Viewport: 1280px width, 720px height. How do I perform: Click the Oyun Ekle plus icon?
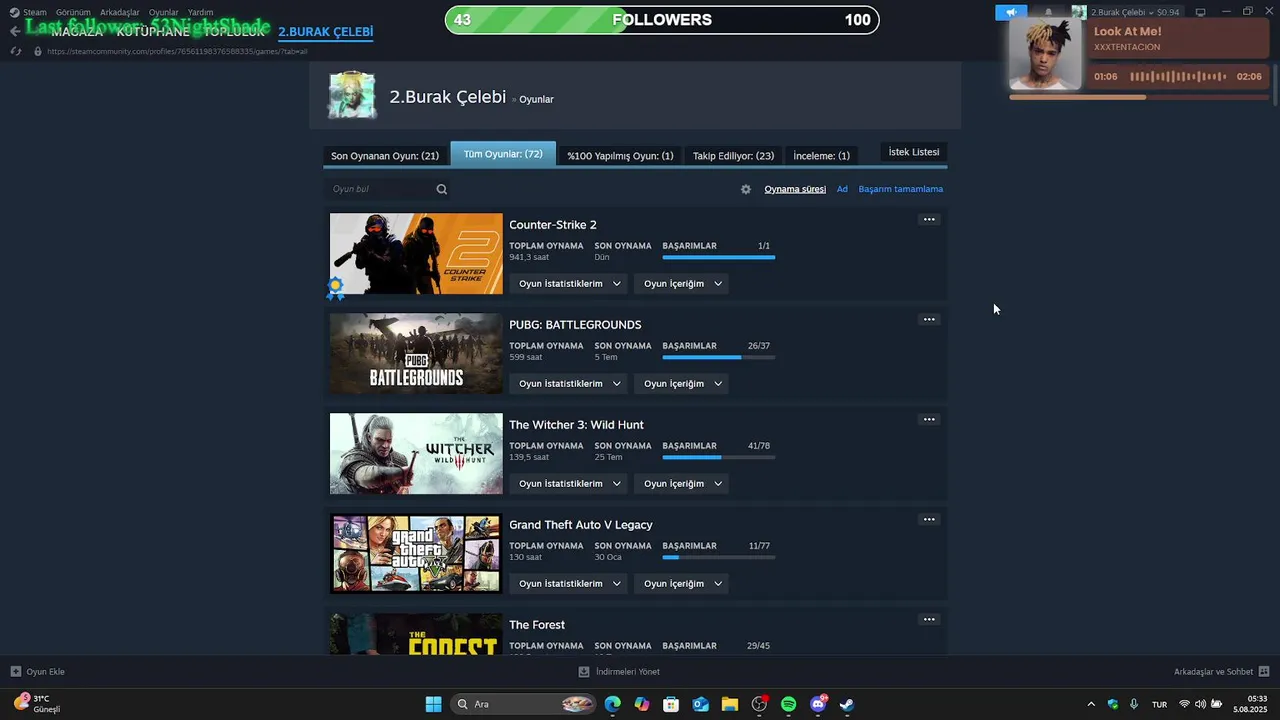click(16, 672)
